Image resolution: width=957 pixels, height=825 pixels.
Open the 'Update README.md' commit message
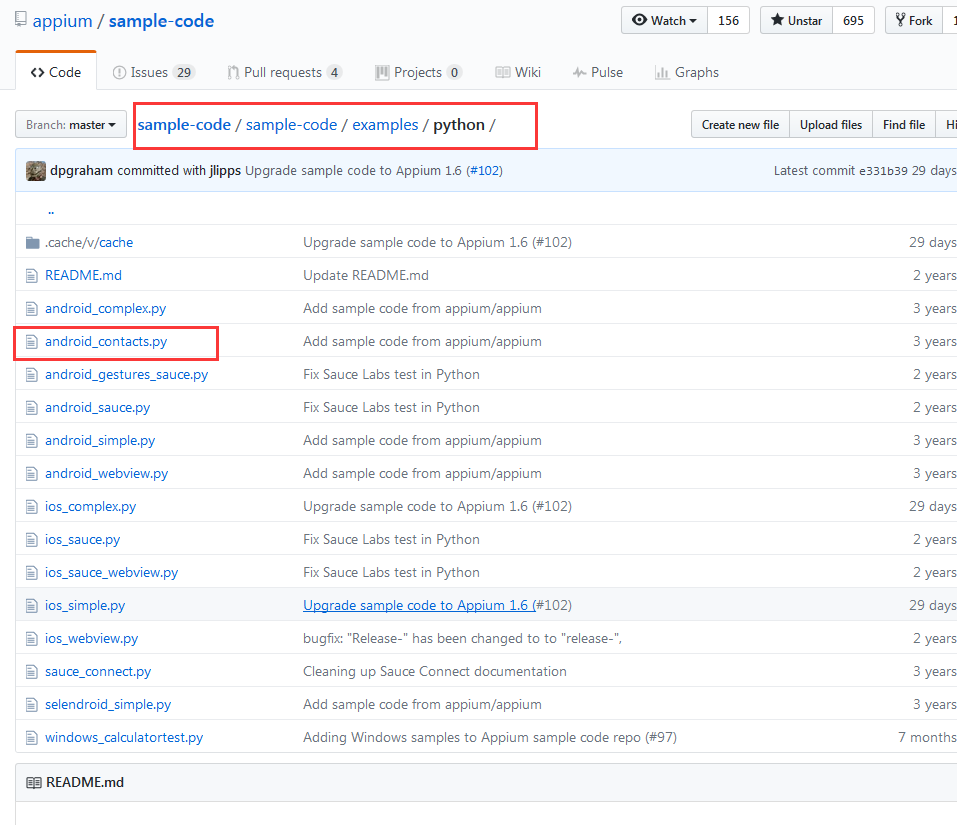pos(366,275)
